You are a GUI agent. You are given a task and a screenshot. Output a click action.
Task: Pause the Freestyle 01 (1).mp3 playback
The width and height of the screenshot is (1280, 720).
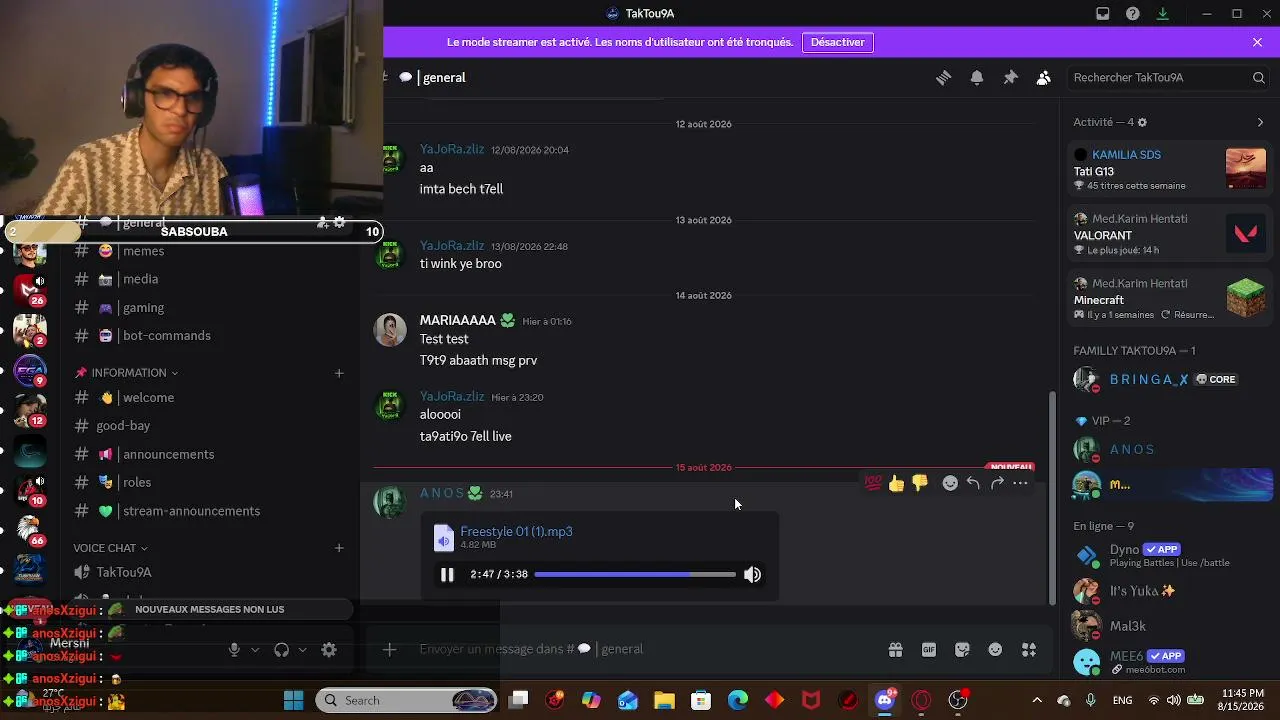click(x=447, y=575)
